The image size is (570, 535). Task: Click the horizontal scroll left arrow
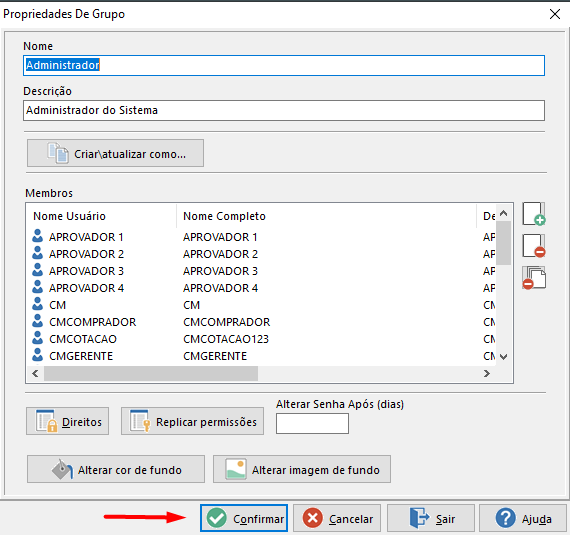pos(35,373)
